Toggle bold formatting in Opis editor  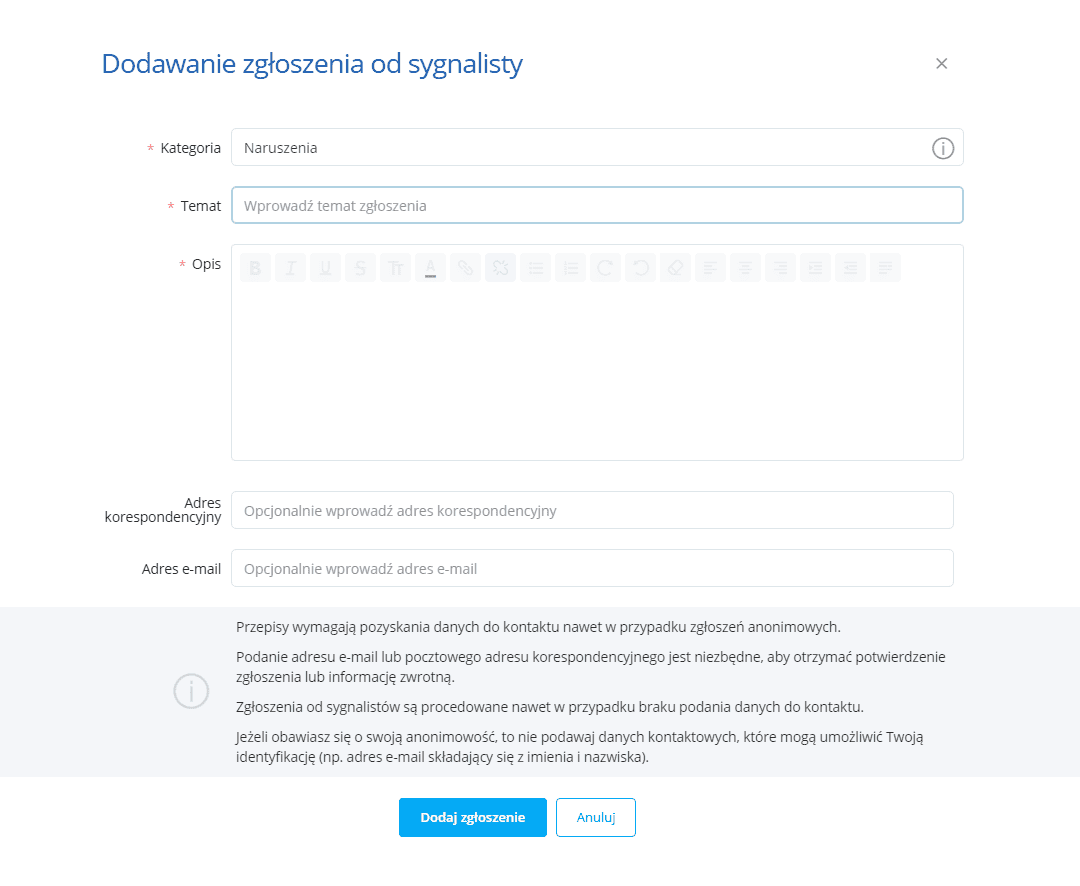click(x=255, y=267)
